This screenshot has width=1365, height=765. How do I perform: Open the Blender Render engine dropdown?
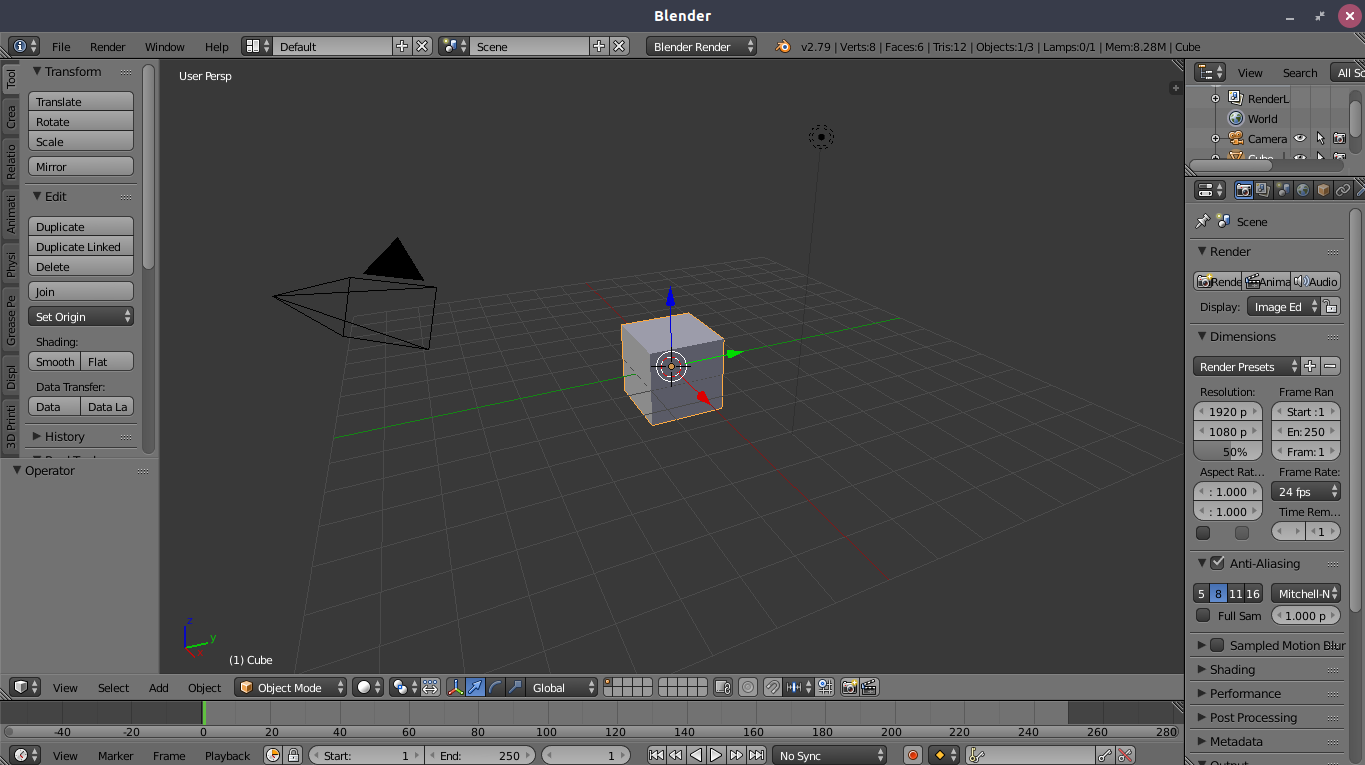click(702, 46)
